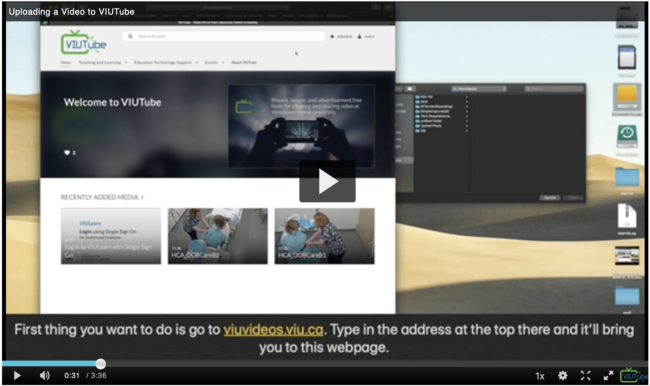650x386 pixels.
Task: Open the VIULearn Single Sign On thumbnail
Action: 111,236
